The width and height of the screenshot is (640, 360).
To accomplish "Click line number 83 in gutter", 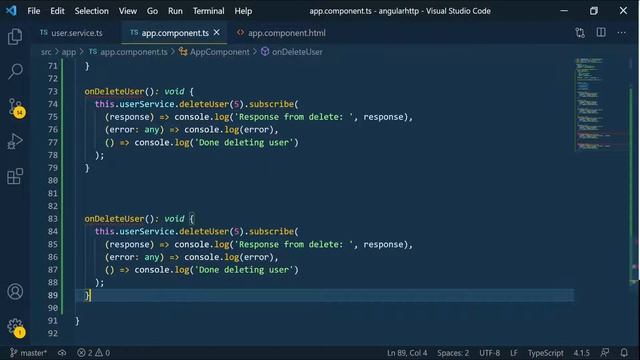I will 53,219.
